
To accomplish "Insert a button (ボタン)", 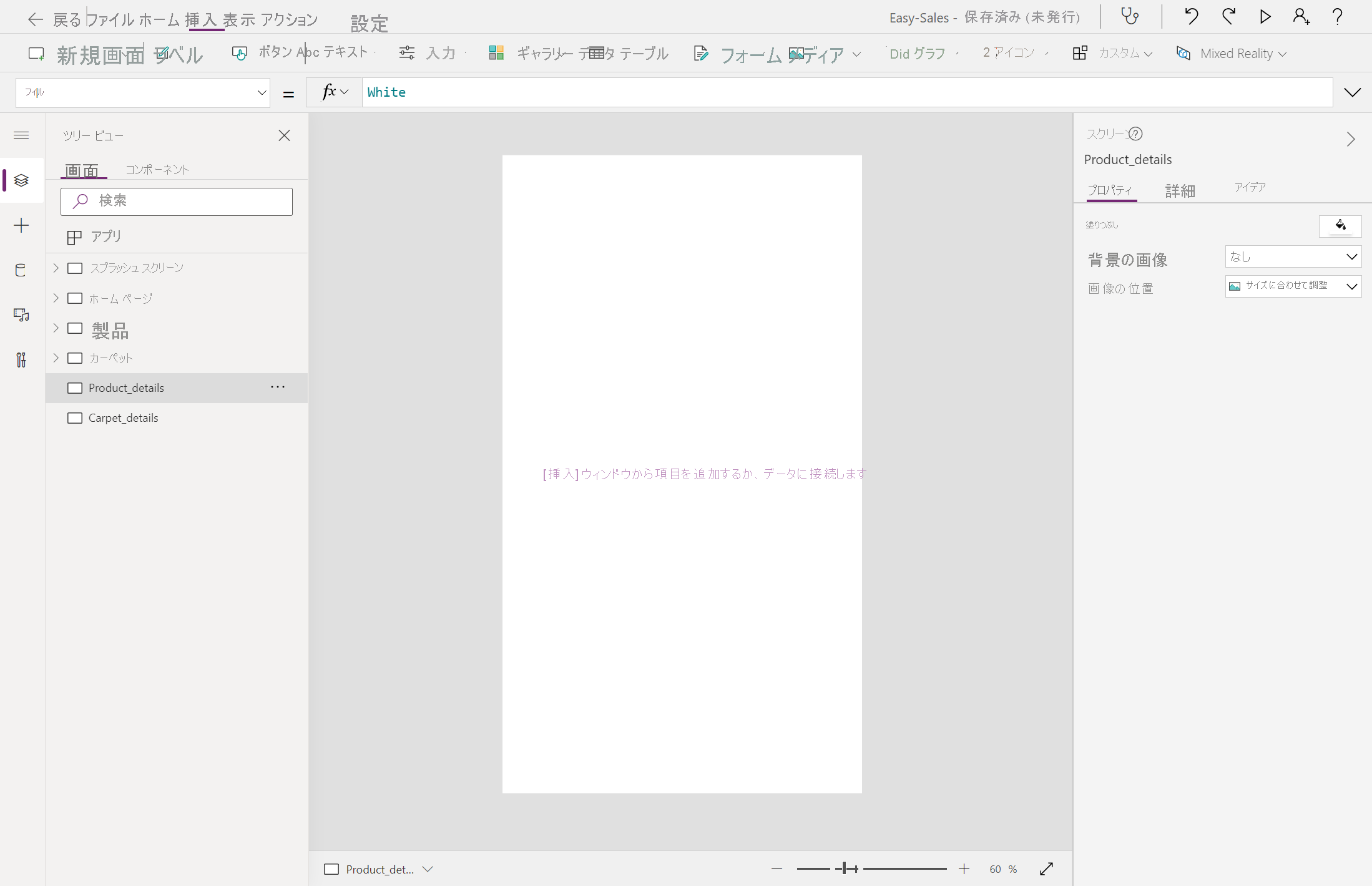I will click(262, 52).
